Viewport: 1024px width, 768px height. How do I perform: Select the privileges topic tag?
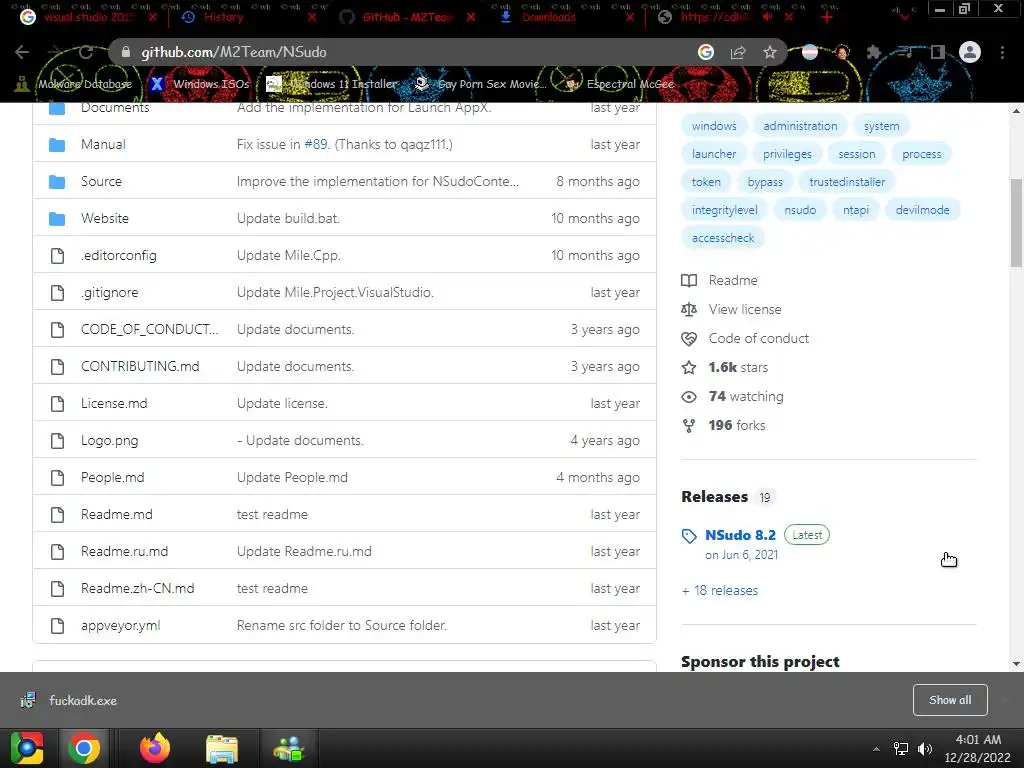coord(787,154)
